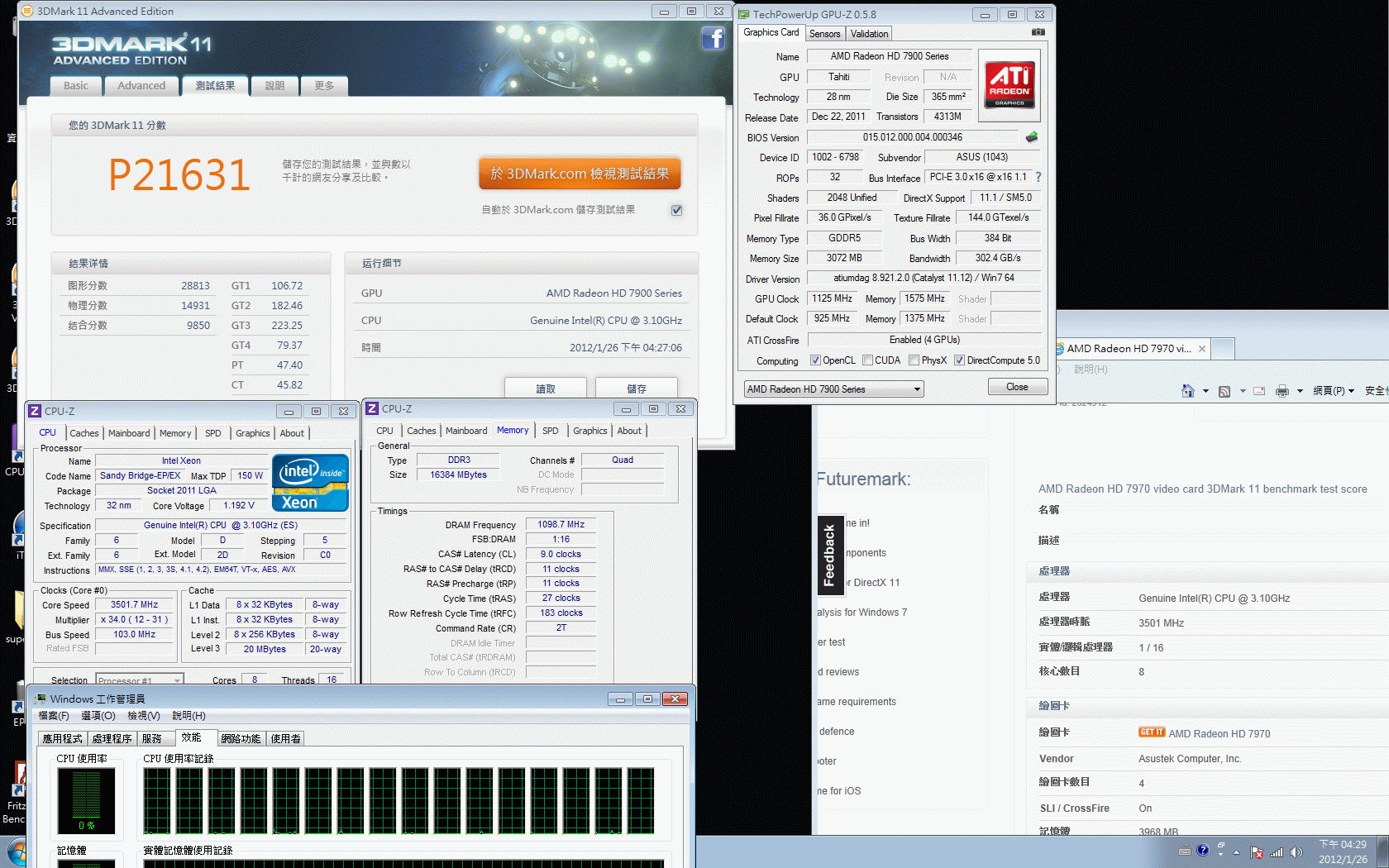
Task: Click the on-screen keyboard tray icon
Action: pos(1185,851)
